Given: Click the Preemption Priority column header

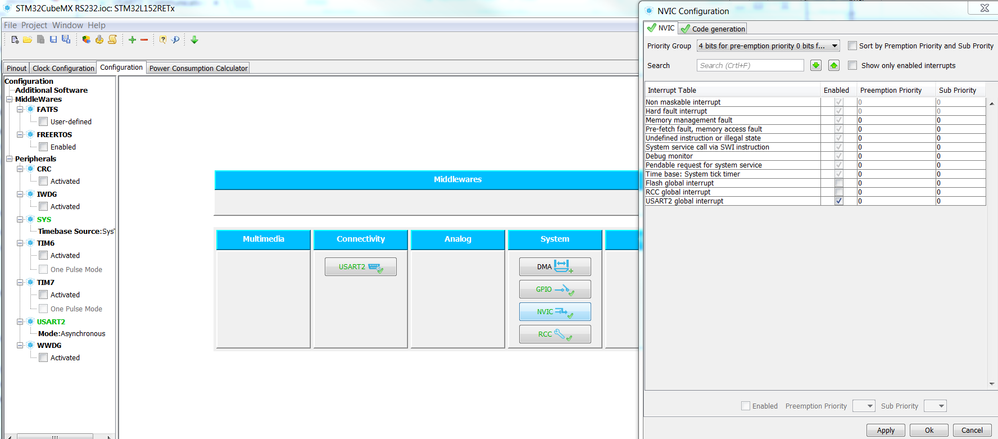Looking at the screenshot, I should pos(895,90).
